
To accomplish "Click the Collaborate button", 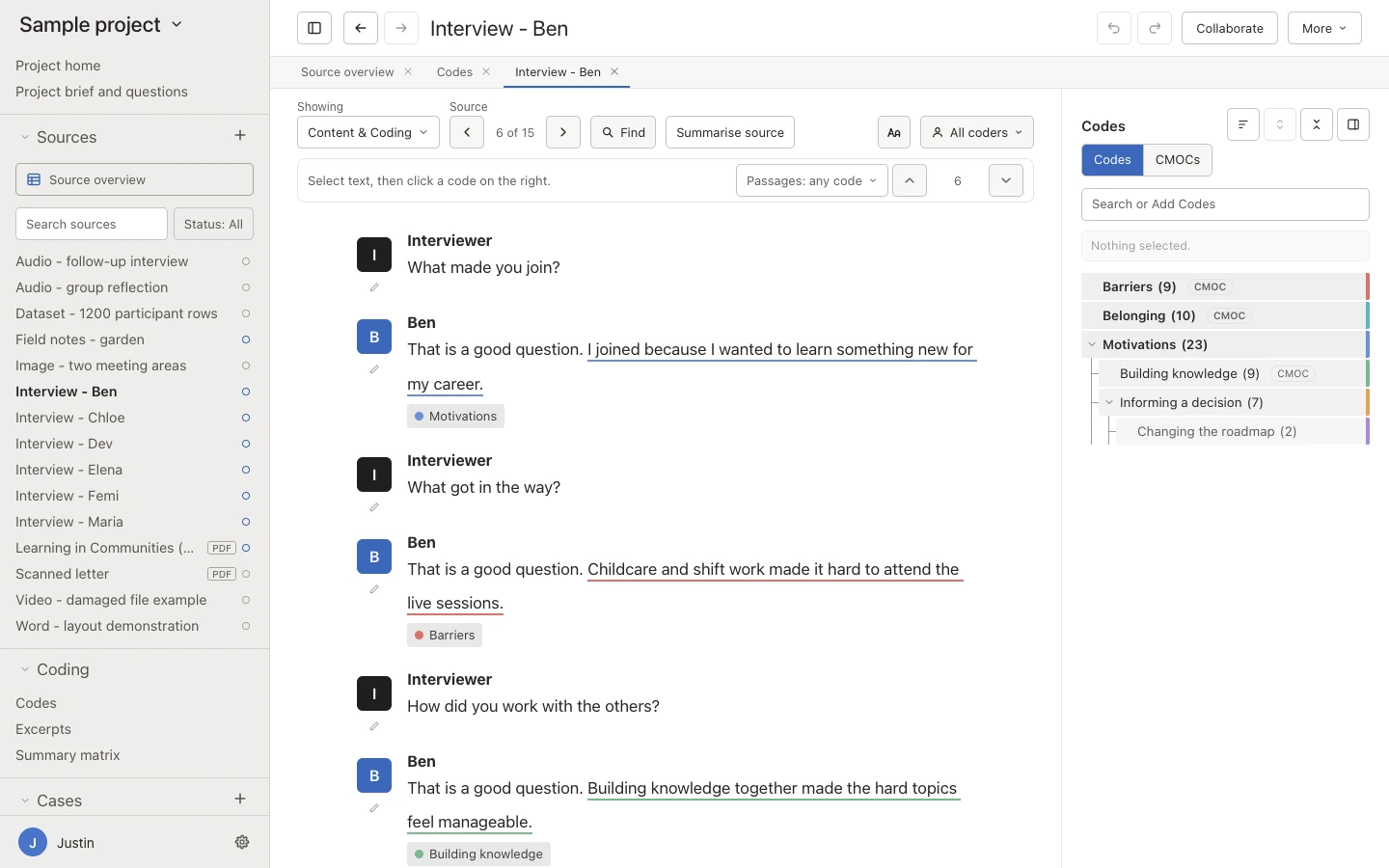I will pos(1230,28).
